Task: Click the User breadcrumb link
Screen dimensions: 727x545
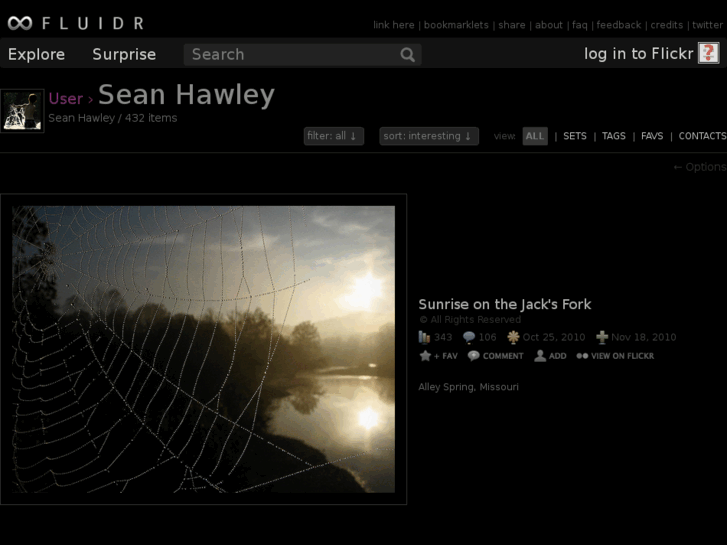Action: [65, 98]
